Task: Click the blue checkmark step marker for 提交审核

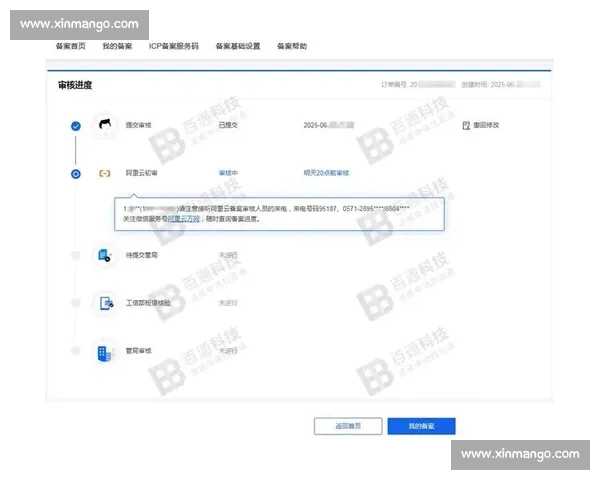Action: pos(76,126)
